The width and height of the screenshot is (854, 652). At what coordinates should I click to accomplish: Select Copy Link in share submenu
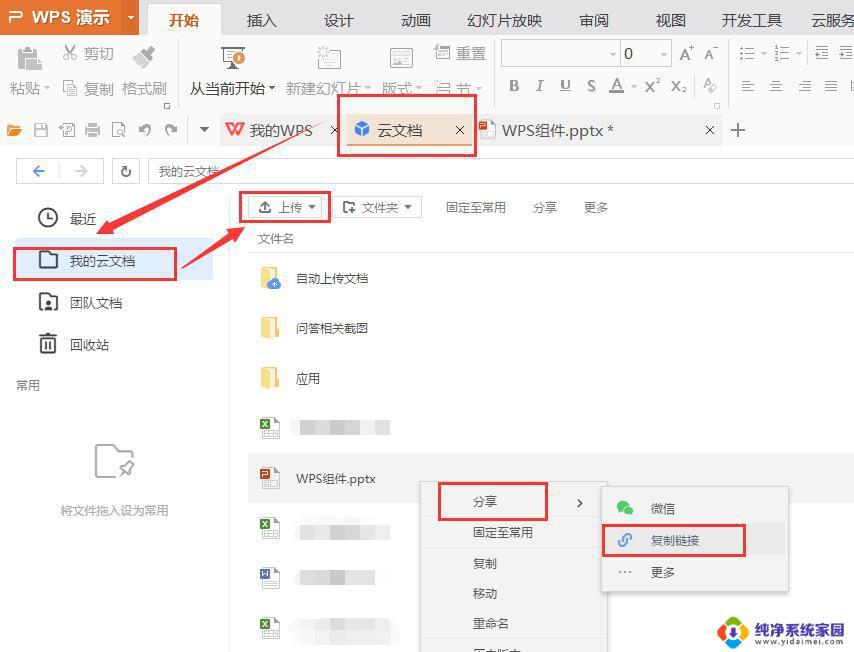(x=674, y=540)
